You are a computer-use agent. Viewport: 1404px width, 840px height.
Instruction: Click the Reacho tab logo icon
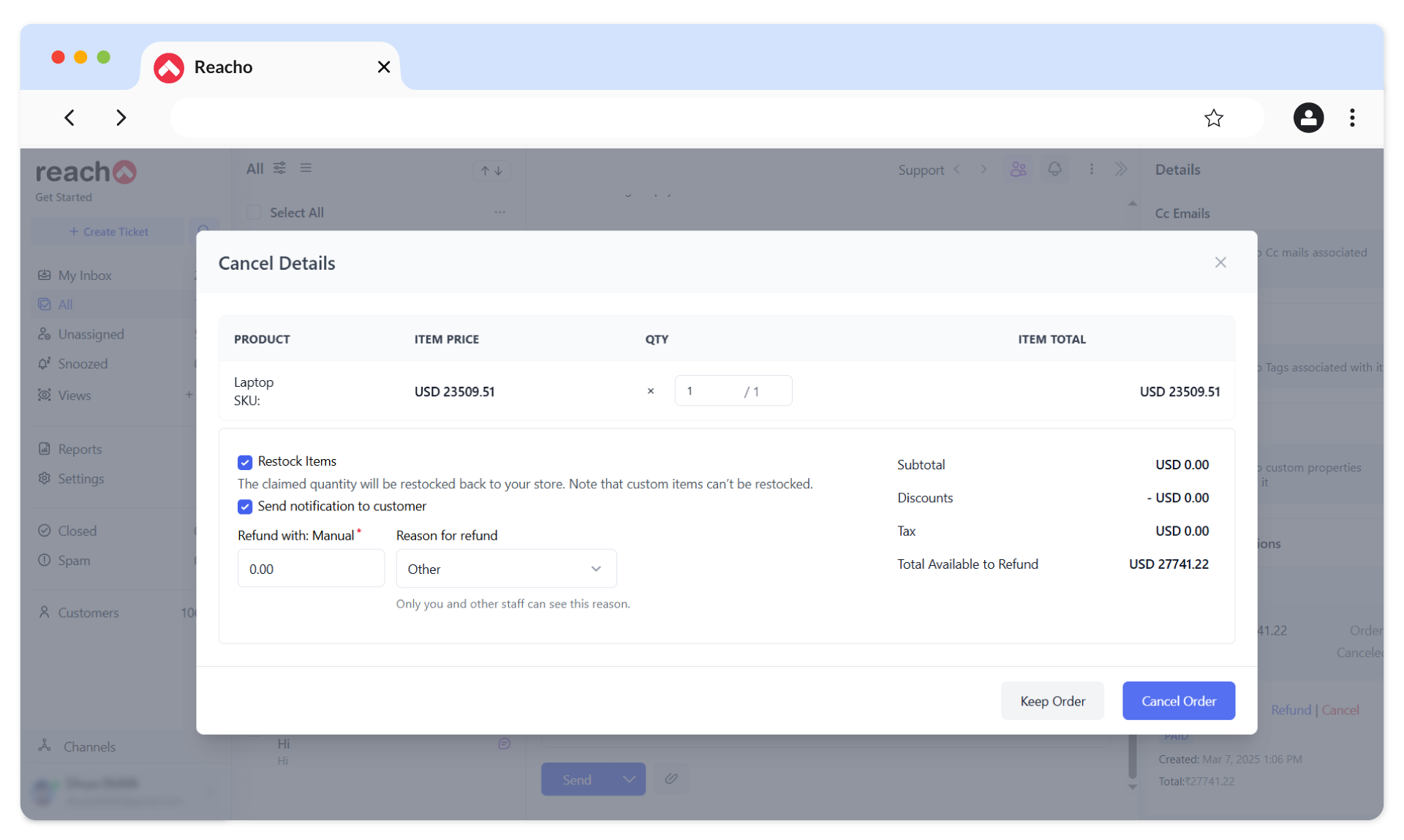169,68
